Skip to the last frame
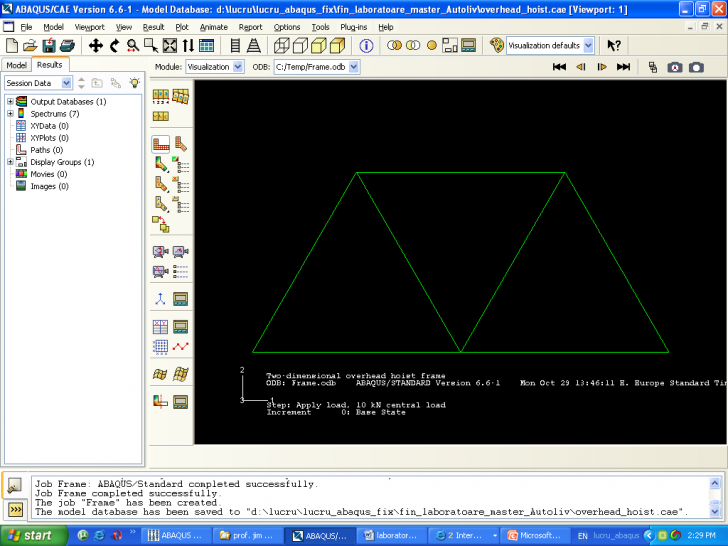Image resolution: width=728 pixels, height=546 pixels. (x=623, y=67)
